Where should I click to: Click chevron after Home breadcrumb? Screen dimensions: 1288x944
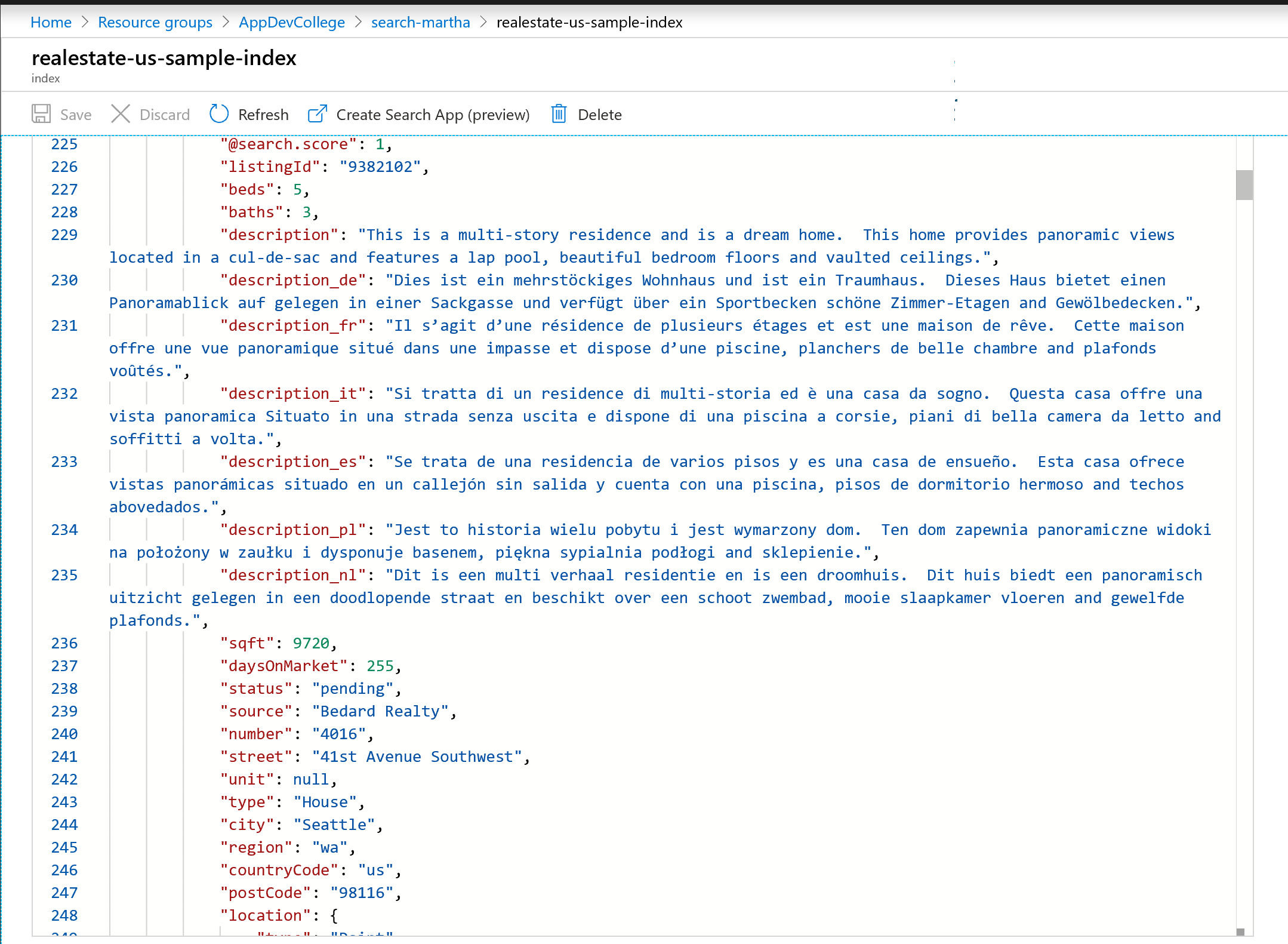pos(85,22)
